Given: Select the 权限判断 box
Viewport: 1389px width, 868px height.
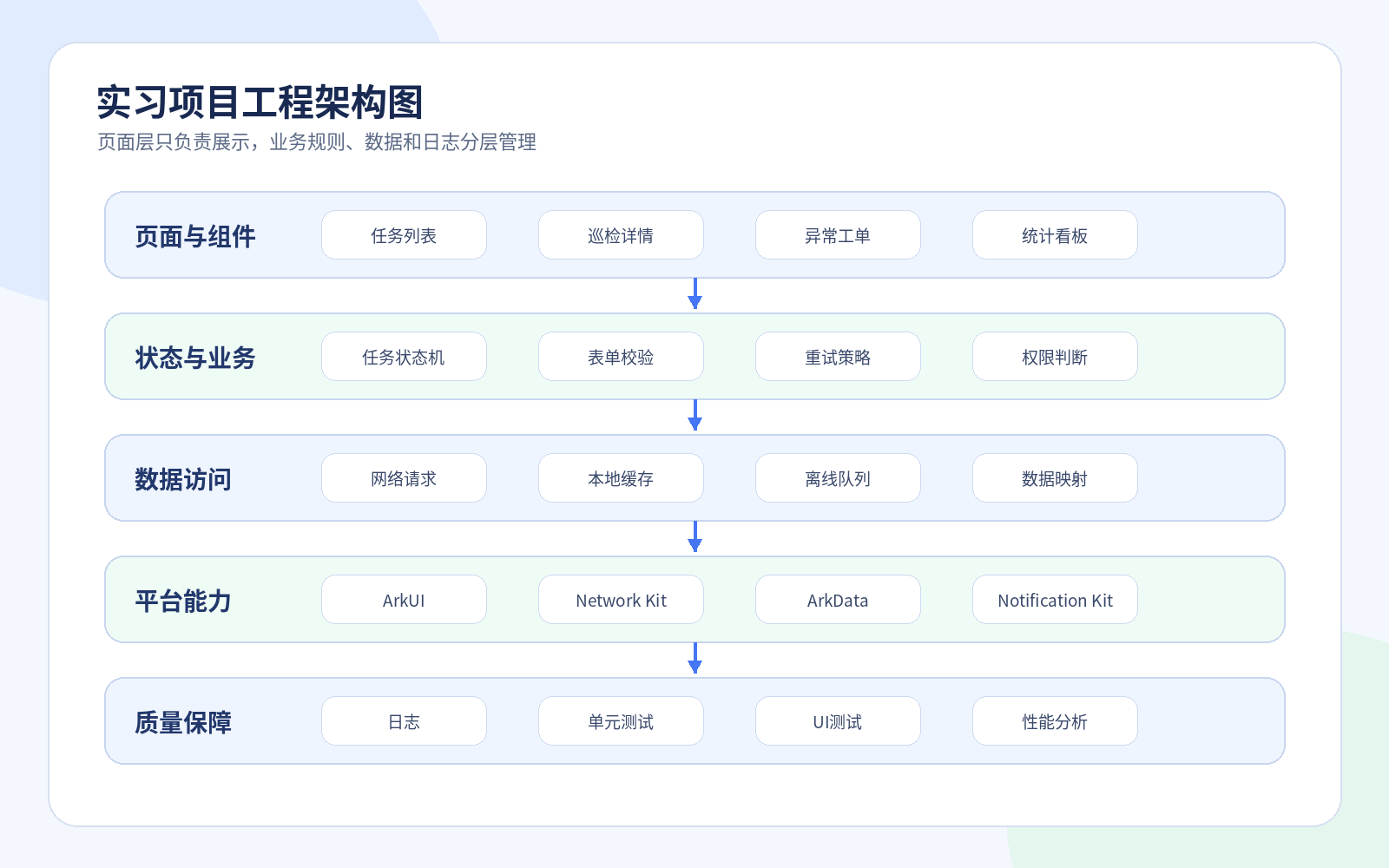Looking at the screenshot, I should click(x=1055, y=357).
